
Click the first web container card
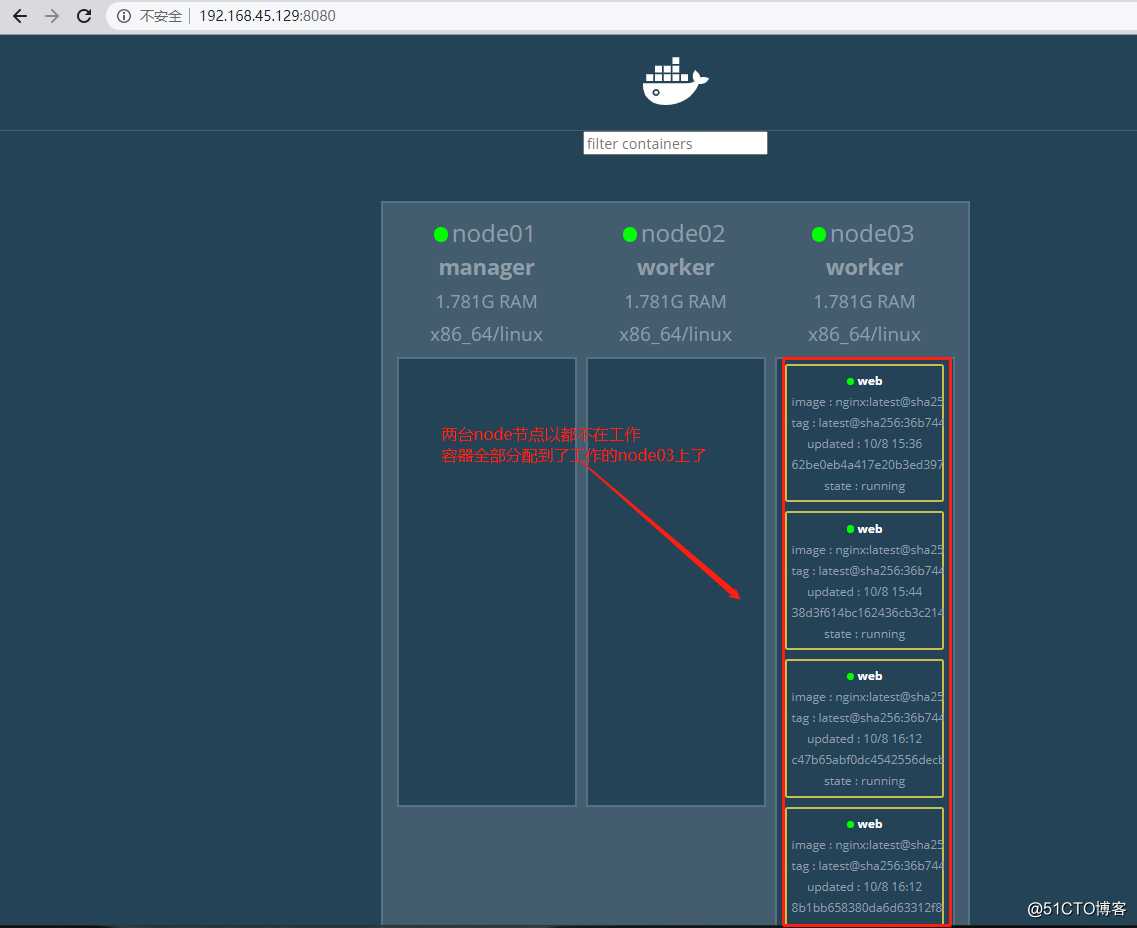(864, 432)
